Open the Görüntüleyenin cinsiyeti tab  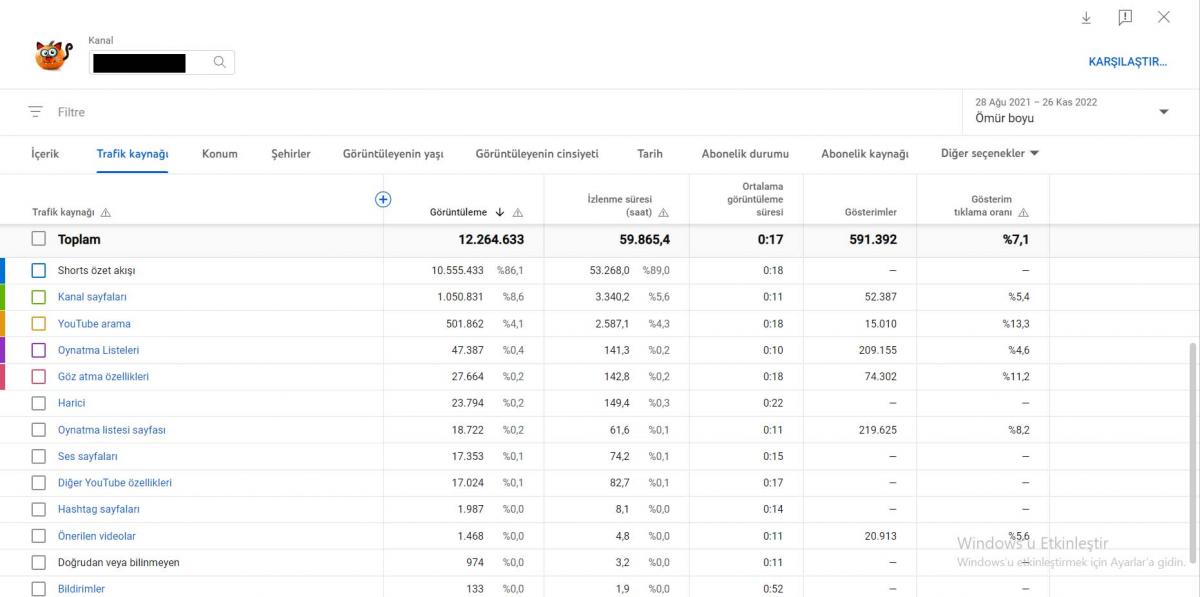[x=537, y=154]
